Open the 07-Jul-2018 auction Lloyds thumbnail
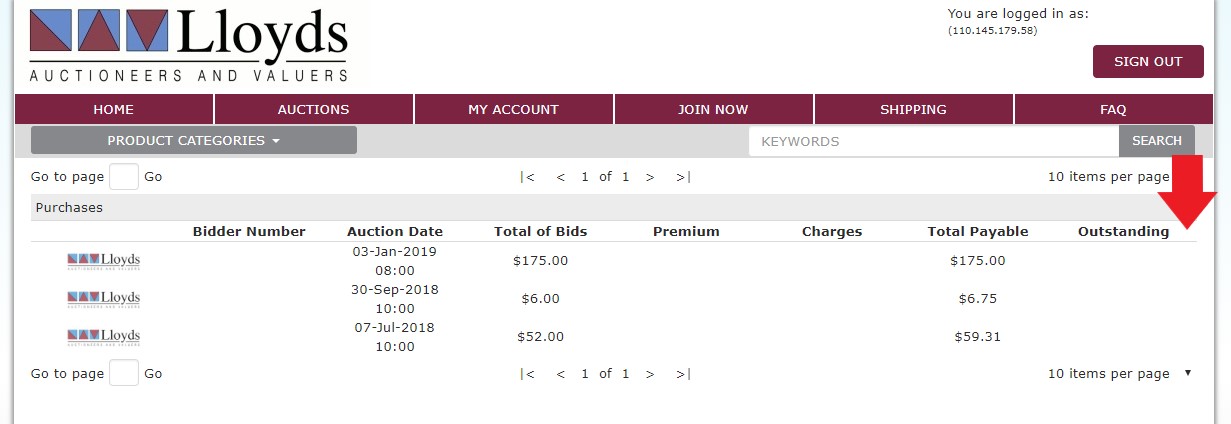1231x424 pixels. tap(104, 336)
